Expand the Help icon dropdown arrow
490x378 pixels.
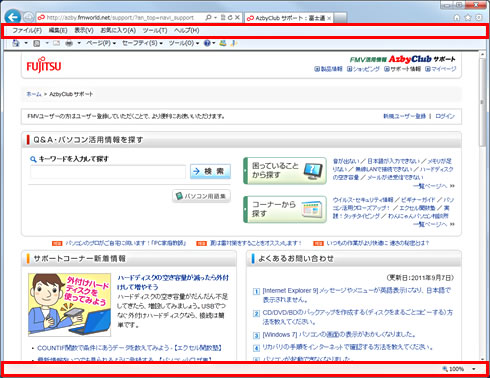[214, 43]
